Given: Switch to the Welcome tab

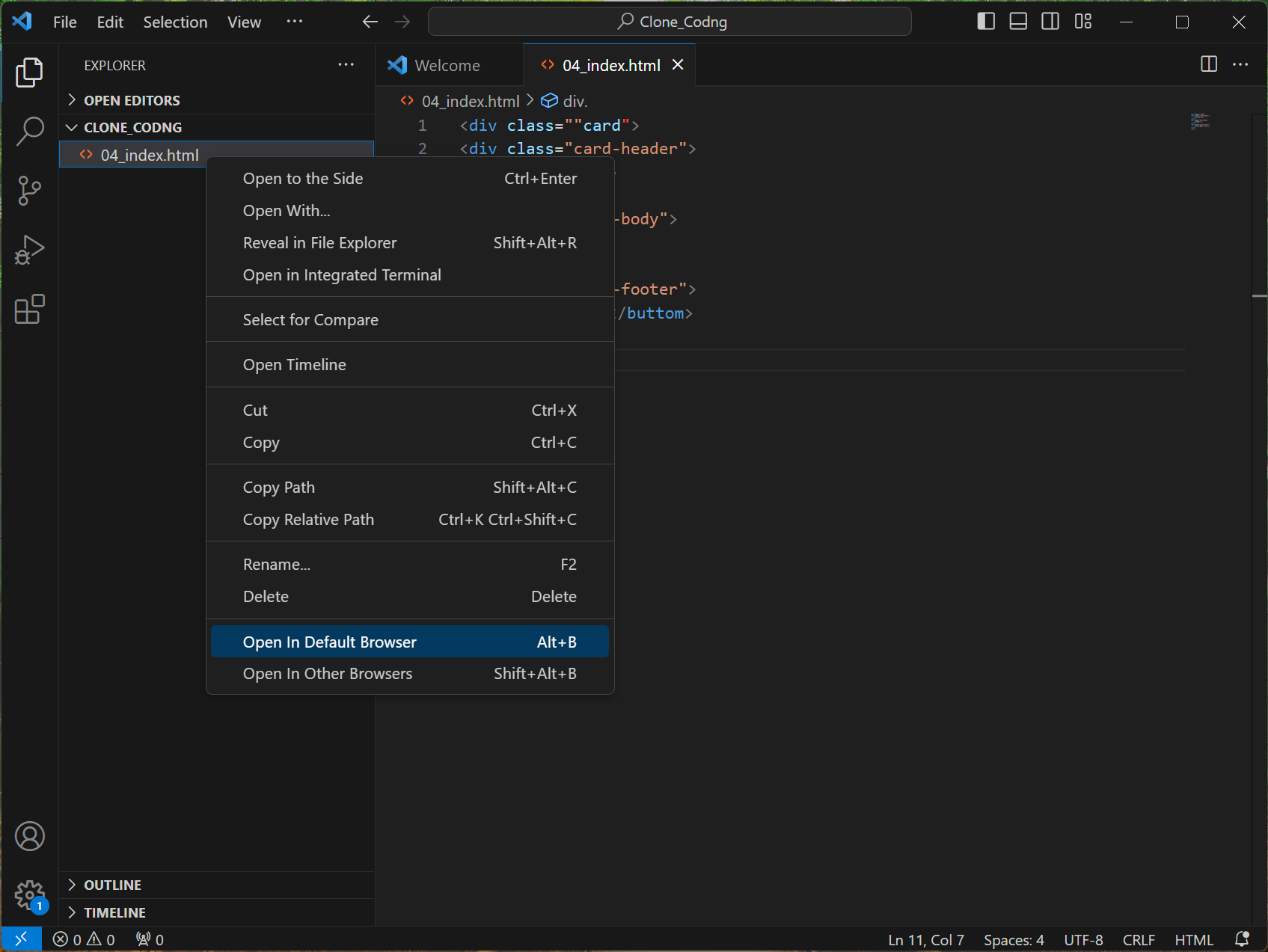Looking at the screenshot, I should (x=449, y=65).
